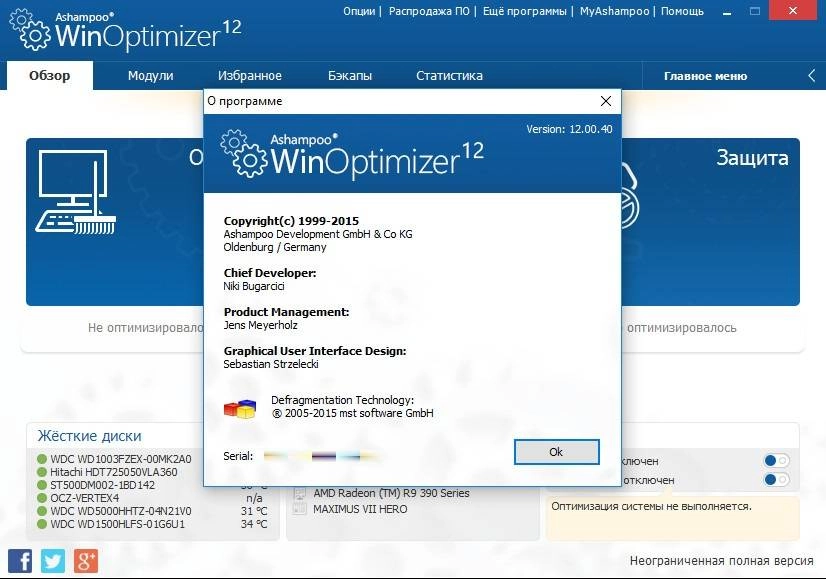This screenshot has width=826, height=579.
Task: Minimize the WinOptimizer window
Action: (727, 11)
